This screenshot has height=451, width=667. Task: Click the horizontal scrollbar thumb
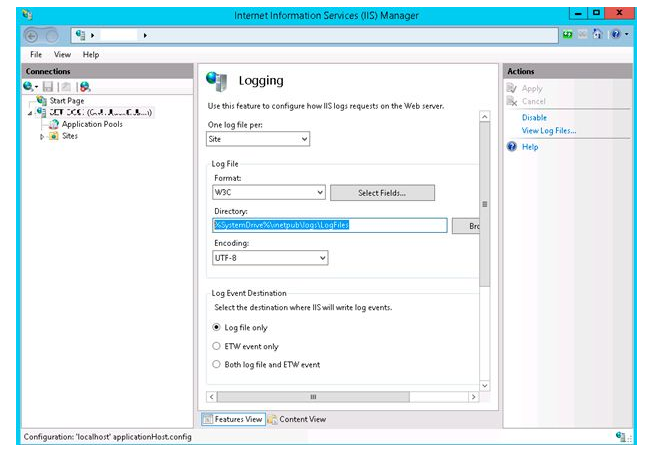click(x=314, y=397)
